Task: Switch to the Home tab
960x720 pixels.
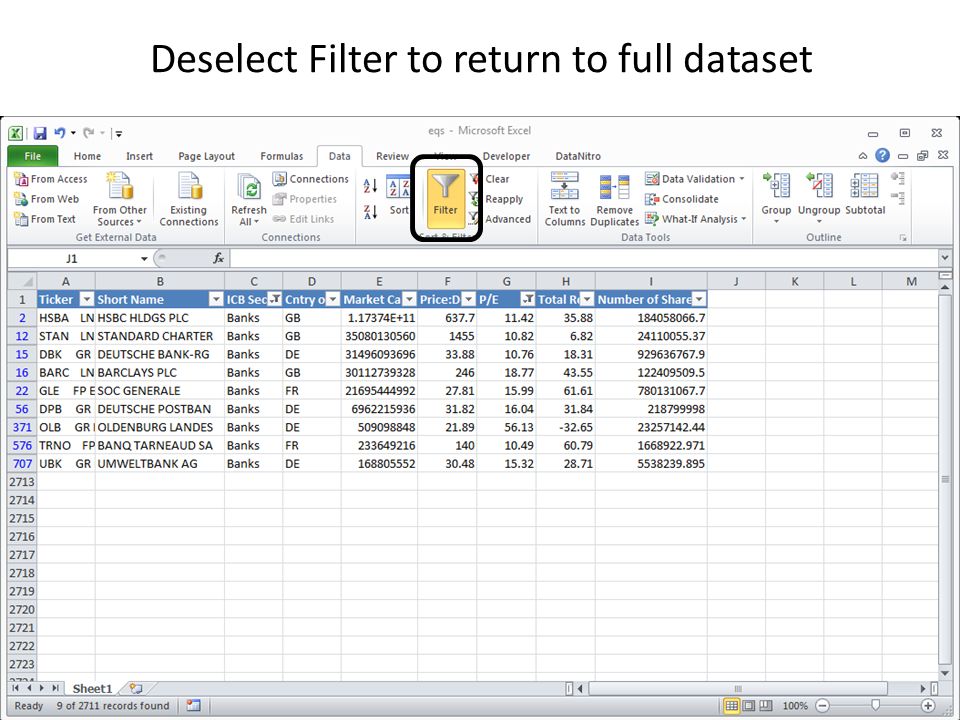Action: click(x=87, y=156)
